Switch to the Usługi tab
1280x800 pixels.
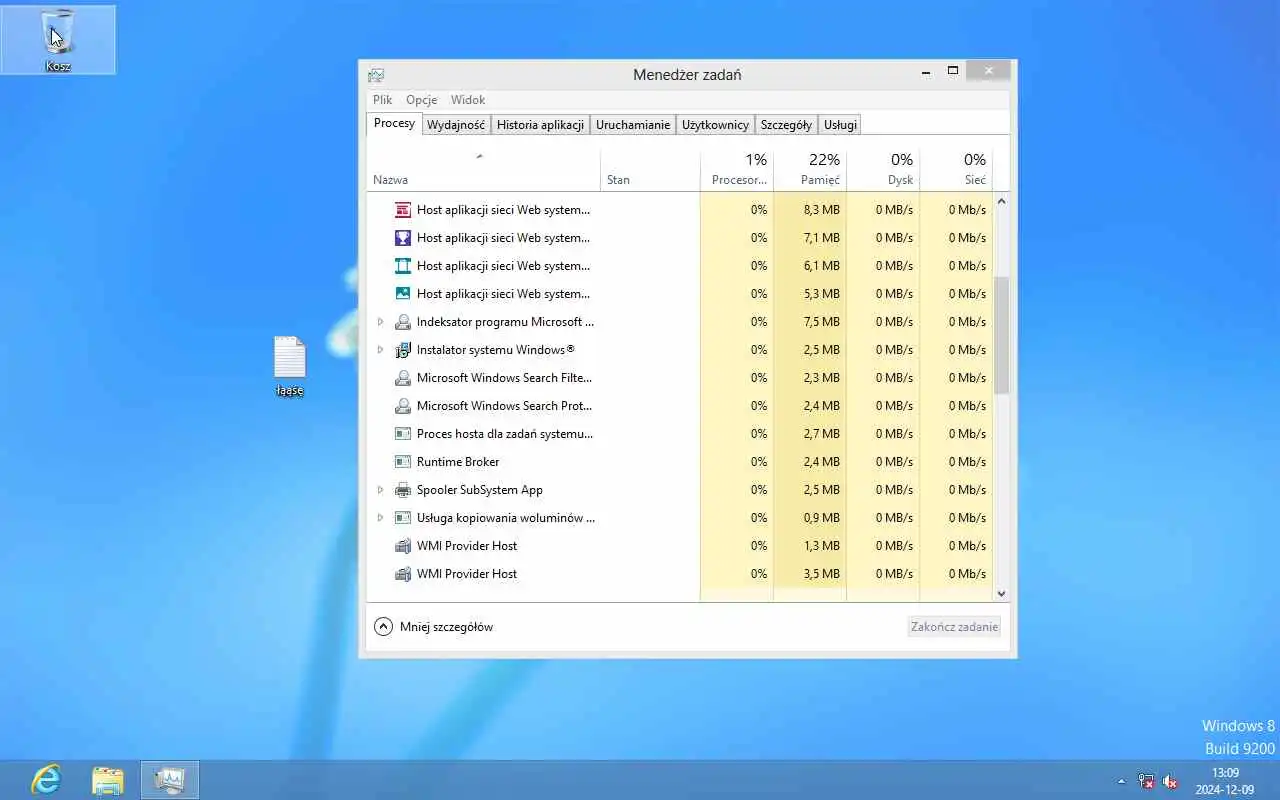(x=840, y=125)
